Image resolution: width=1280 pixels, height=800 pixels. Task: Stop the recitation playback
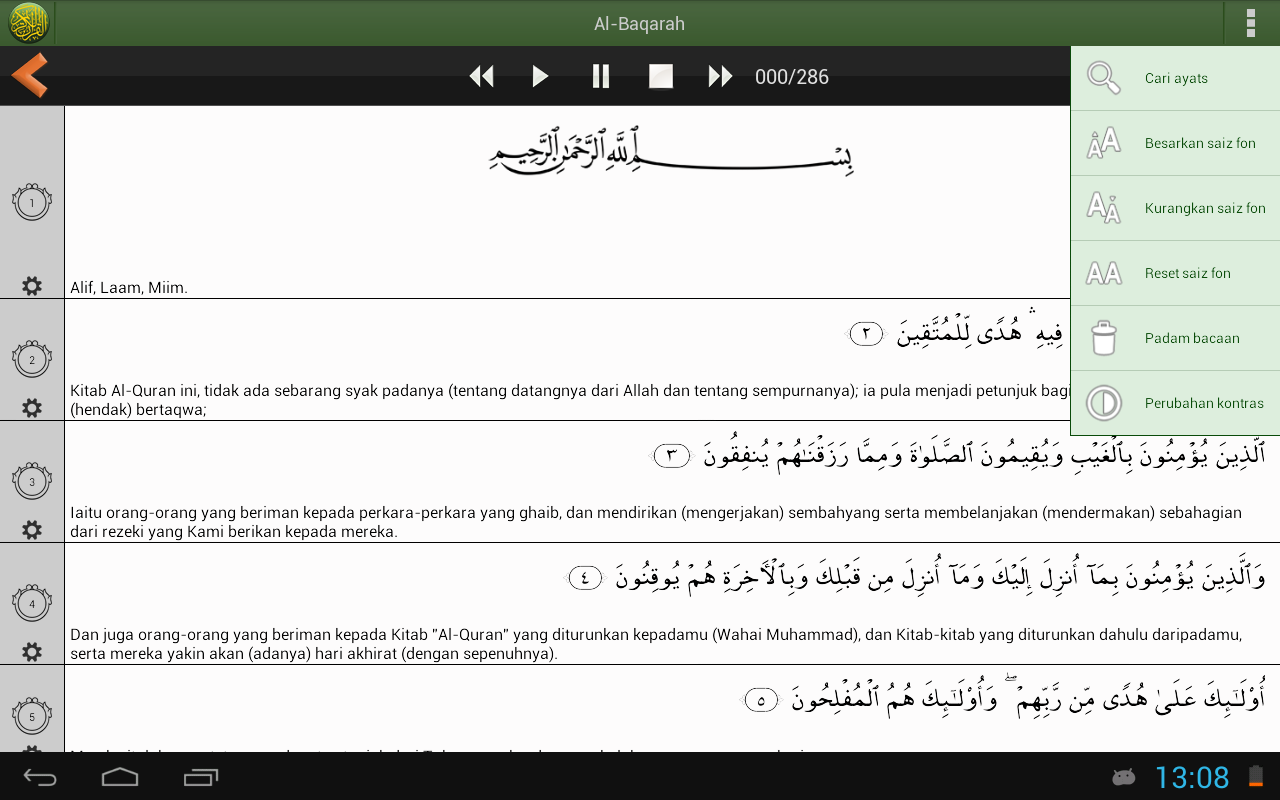point(661,76)
